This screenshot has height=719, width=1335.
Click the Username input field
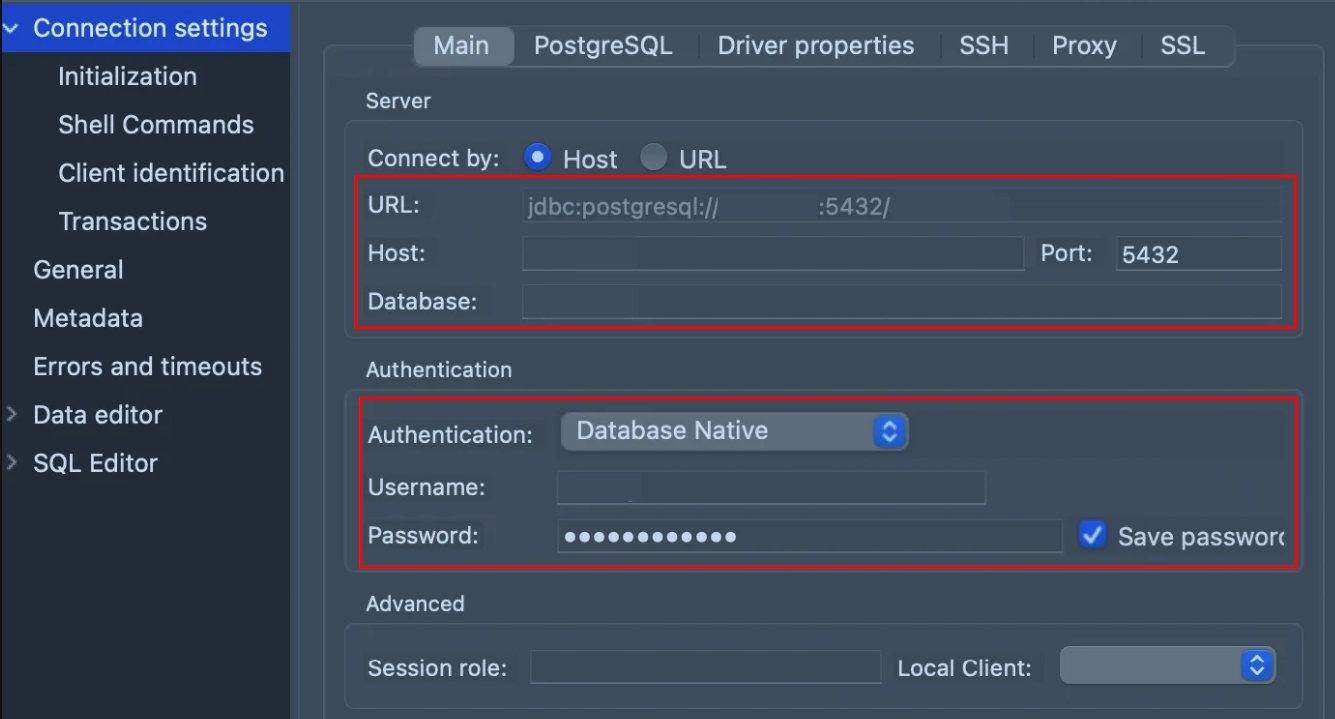click(x=770, y=487)
